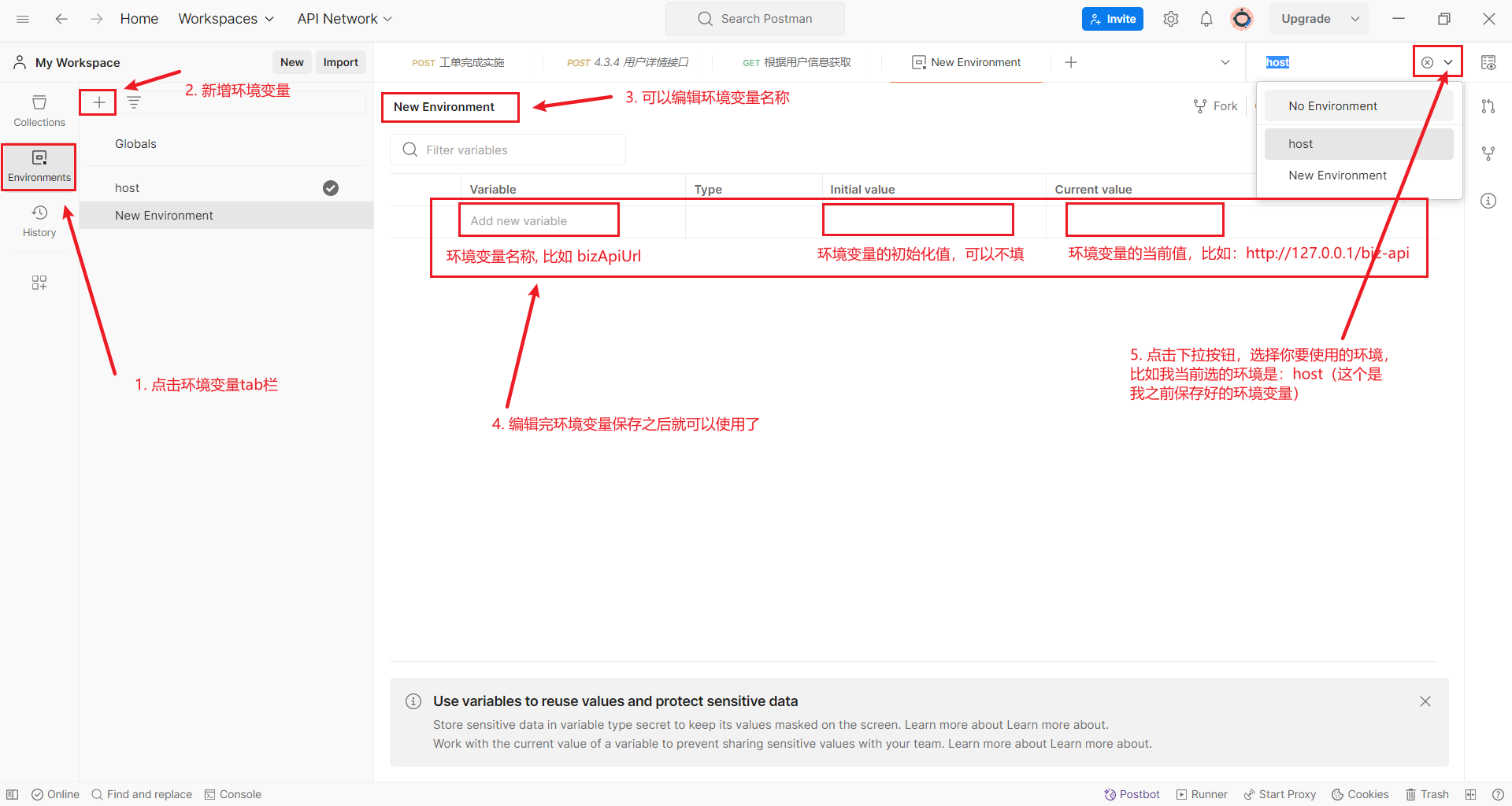Edit the New Environment title
Image resolution: width=1512 pixels, height=806 pixels.
tap(444, 107)
